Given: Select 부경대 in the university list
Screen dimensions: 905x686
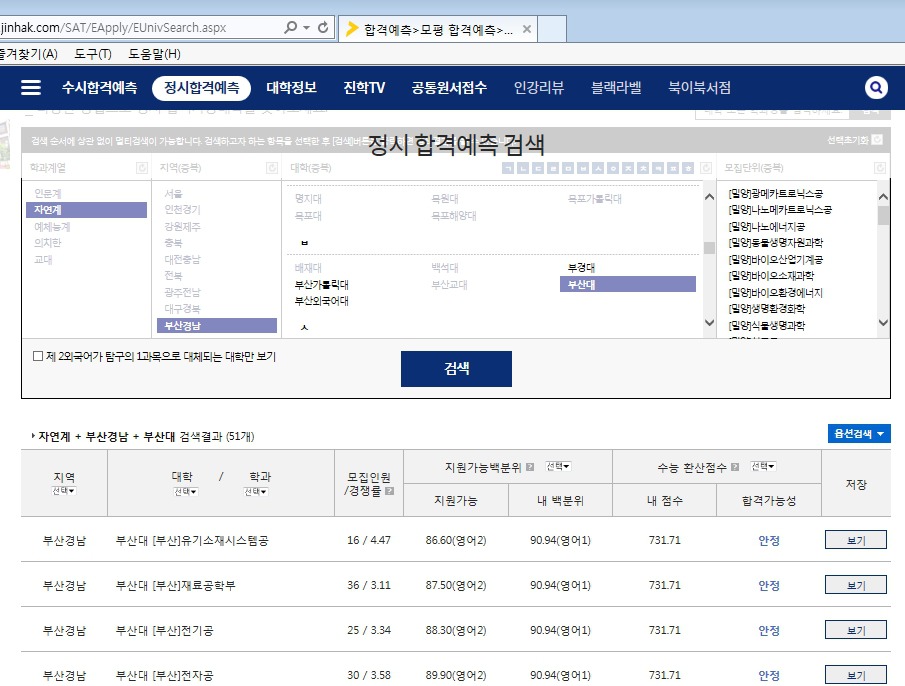Looking at the screenshot, I should pyautogui.click(x=581, y=268).
